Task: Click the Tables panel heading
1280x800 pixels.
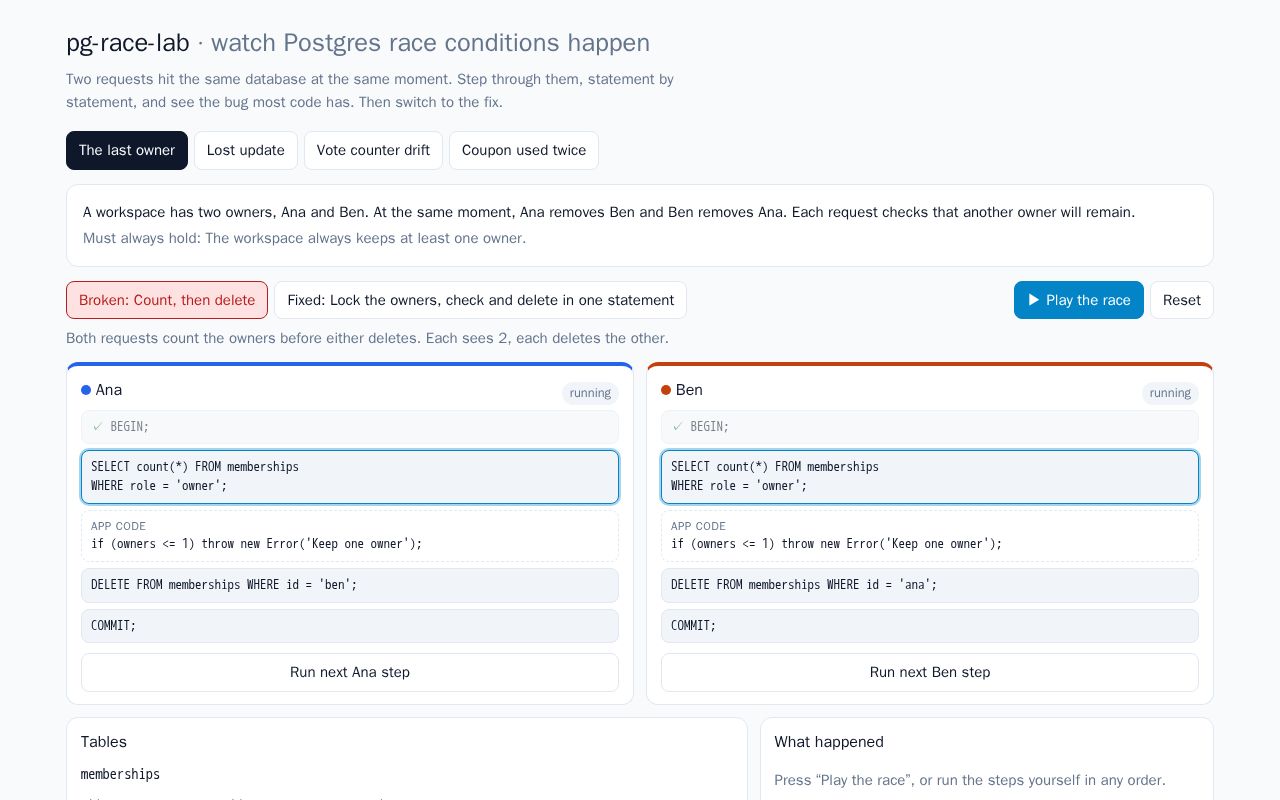Action: [x=104, y=742]
